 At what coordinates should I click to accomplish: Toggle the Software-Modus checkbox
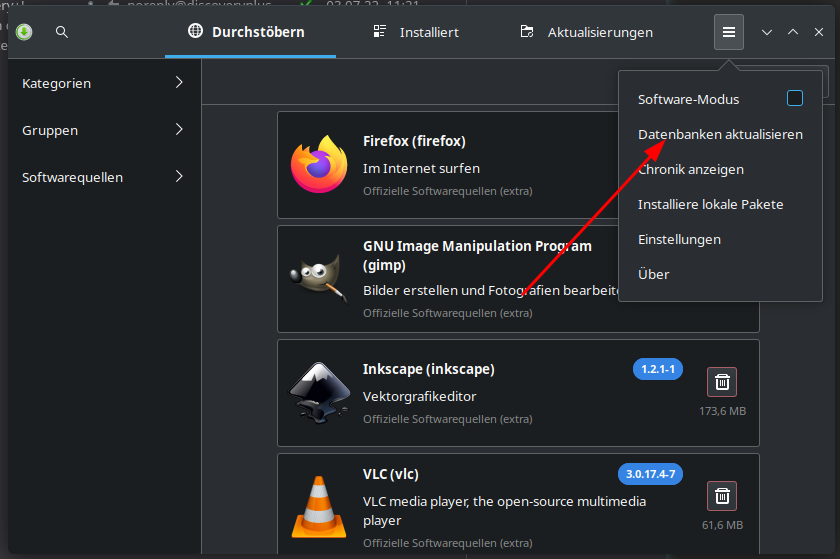click(x=795, y=98)
